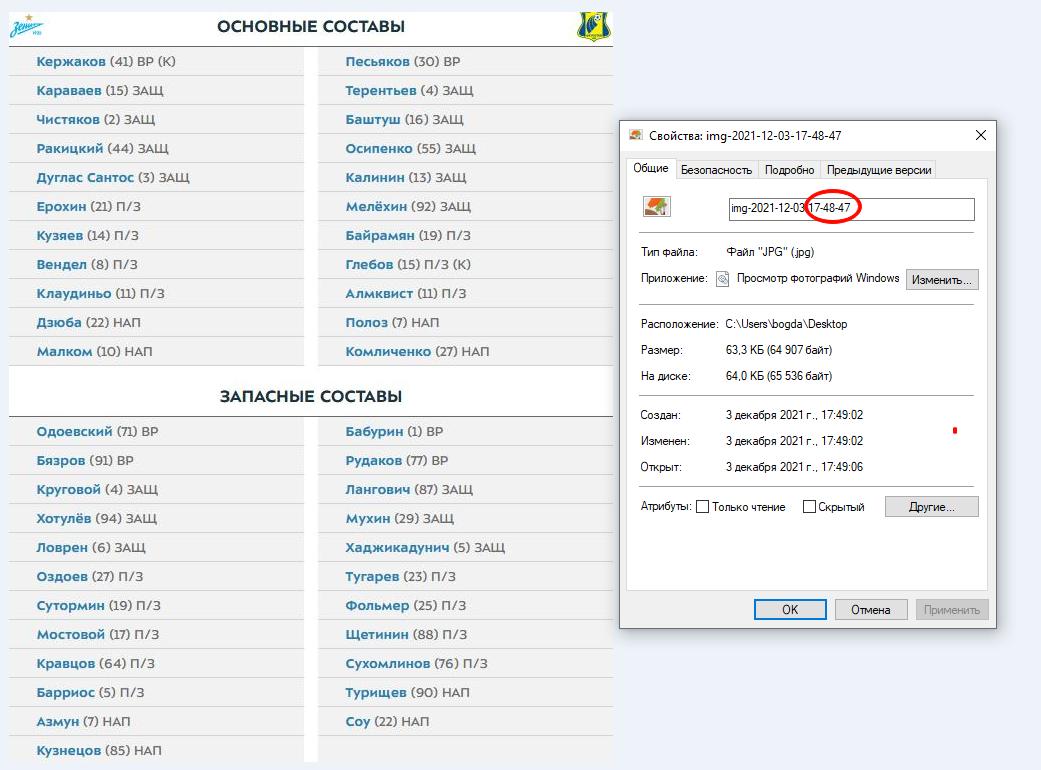Screen dimensions: 1041x770
Task: Open player link Чистяков
Action: click(68, 119)
